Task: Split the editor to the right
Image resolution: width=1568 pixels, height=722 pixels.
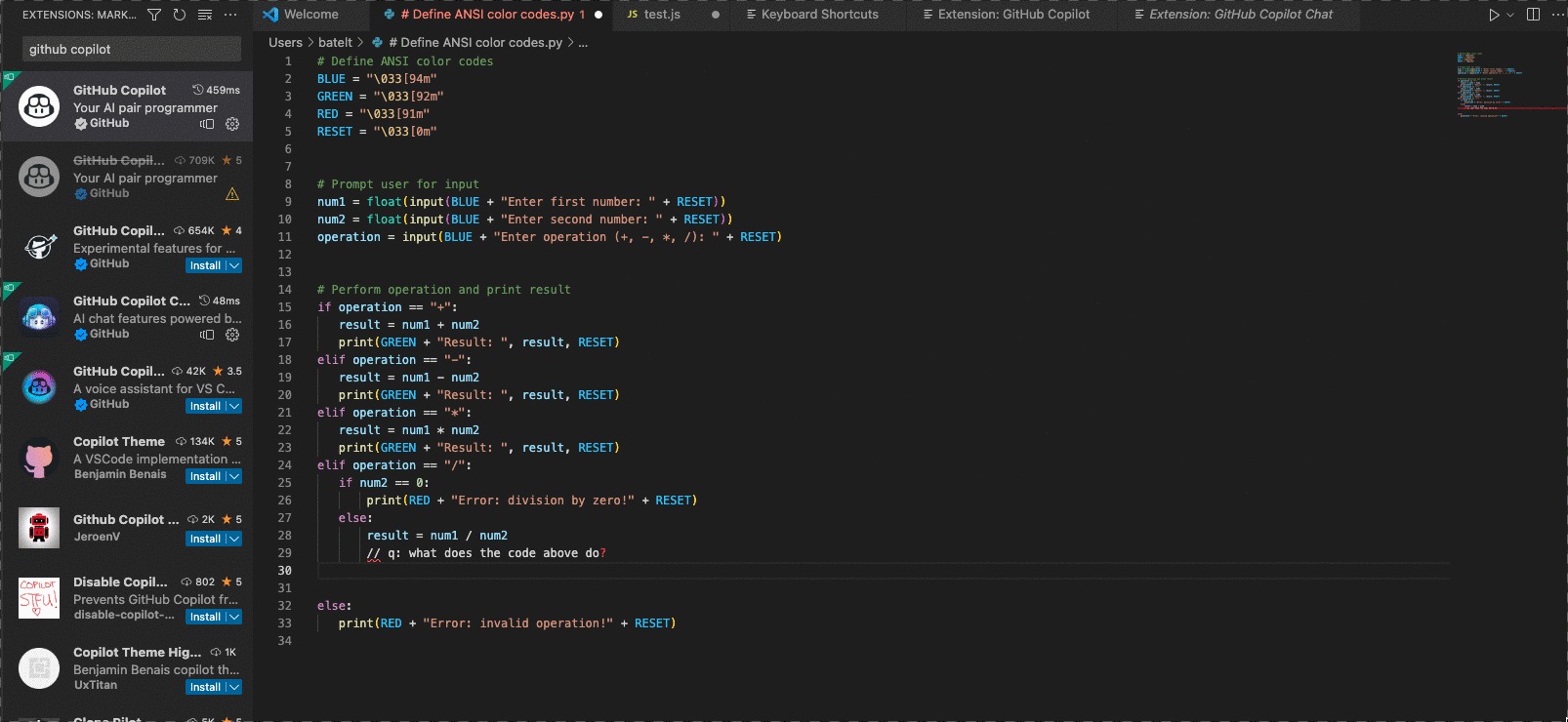Action: (x=1533, y=15)
